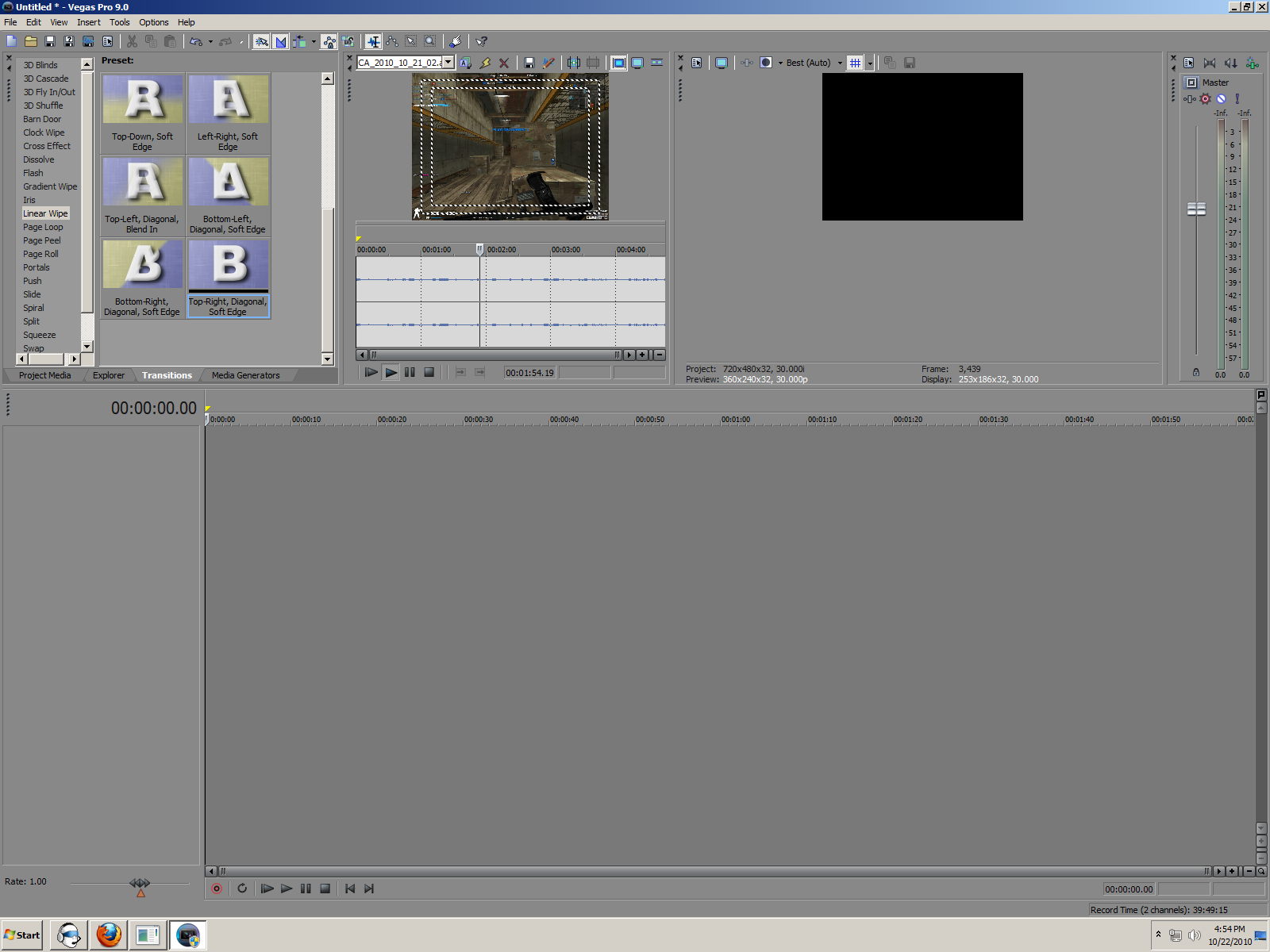The image size is (1270, 952).
Task: Click the red Record button
Action: (216, 889)
